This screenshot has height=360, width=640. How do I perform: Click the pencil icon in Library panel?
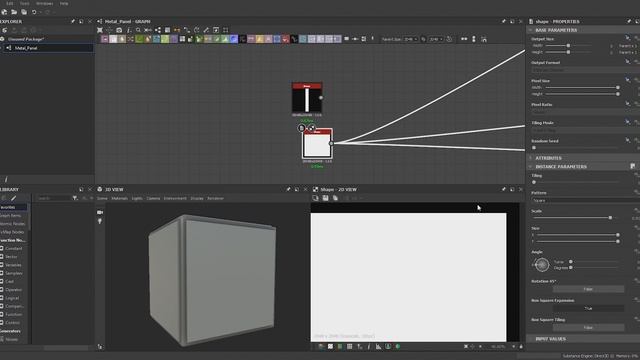(x=13, y=198)
